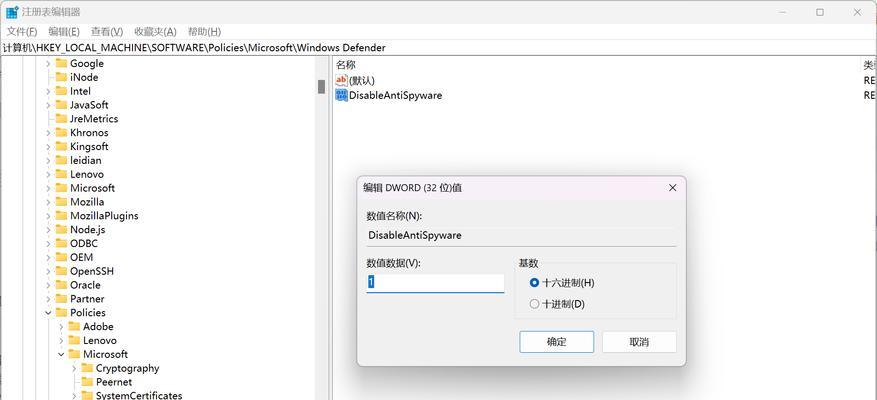Close the 编辑 DWORD dialog
The height and width of the screenshot is (400, 877).
click(x=673, y=188)
